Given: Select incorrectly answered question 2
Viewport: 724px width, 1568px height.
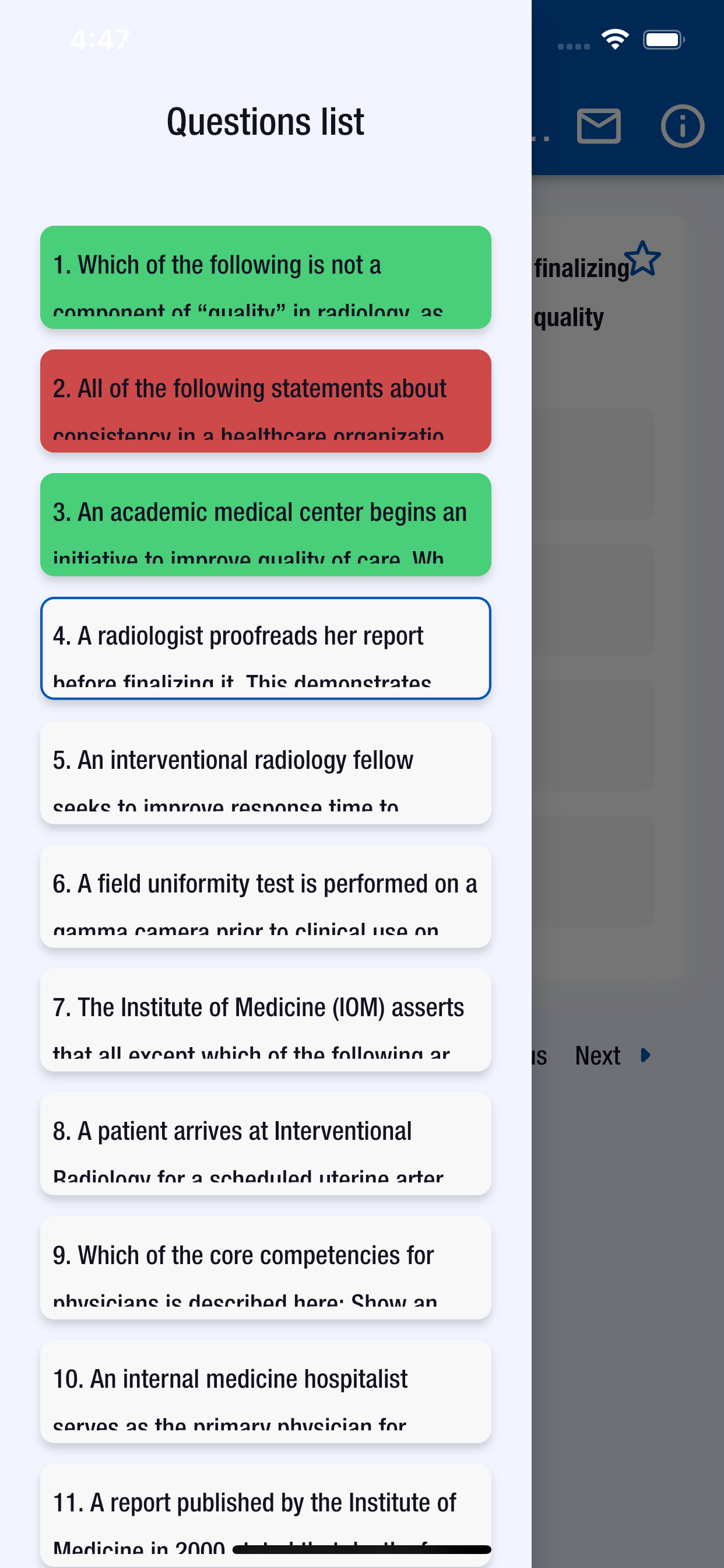Looking at the screenshot, I should click(x=265, y=401).
